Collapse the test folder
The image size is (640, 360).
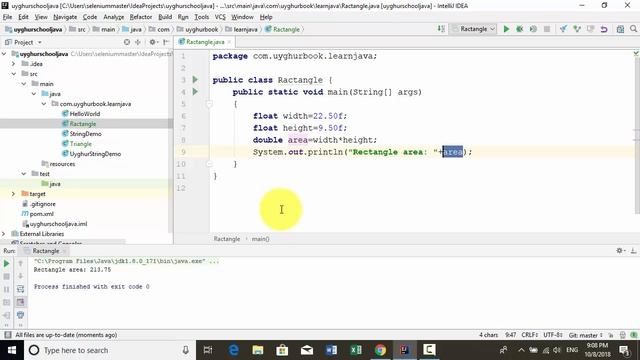[24, 174]
